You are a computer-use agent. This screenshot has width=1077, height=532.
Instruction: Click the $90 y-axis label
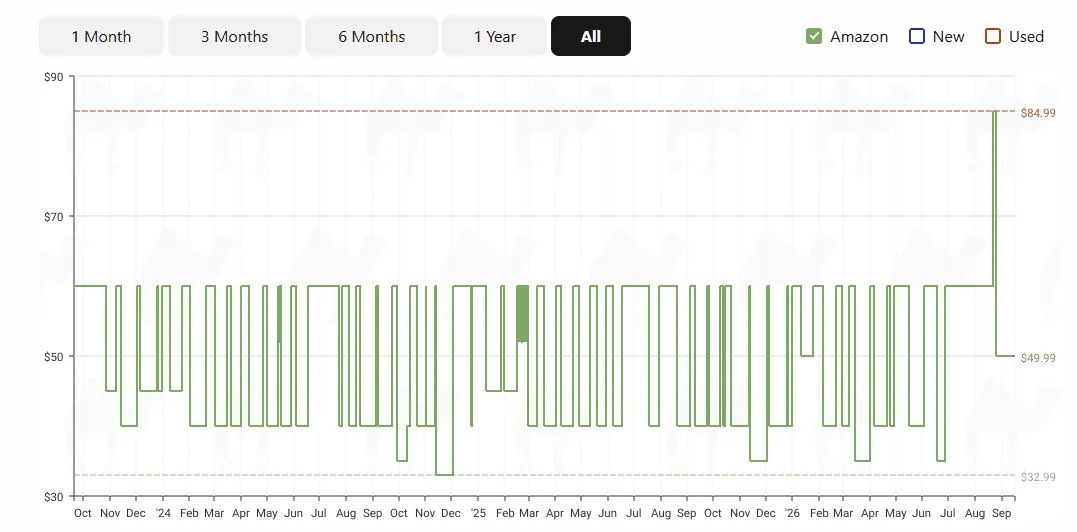click(x=54, y=77)
